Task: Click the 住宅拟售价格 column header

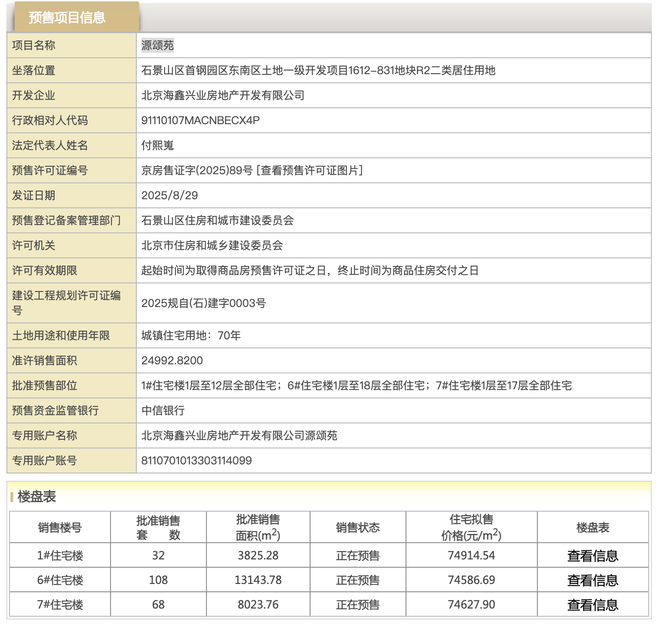Action: tap(473, 527)
